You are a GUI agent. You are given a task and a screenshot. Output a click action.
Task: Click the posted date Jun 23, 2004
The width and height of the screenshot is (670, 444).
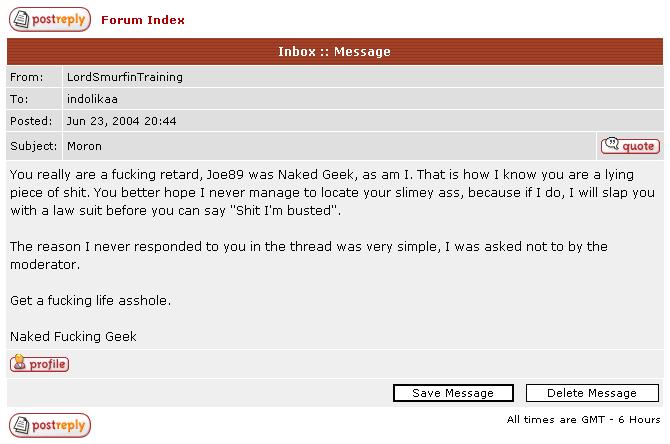click(103, 121)
